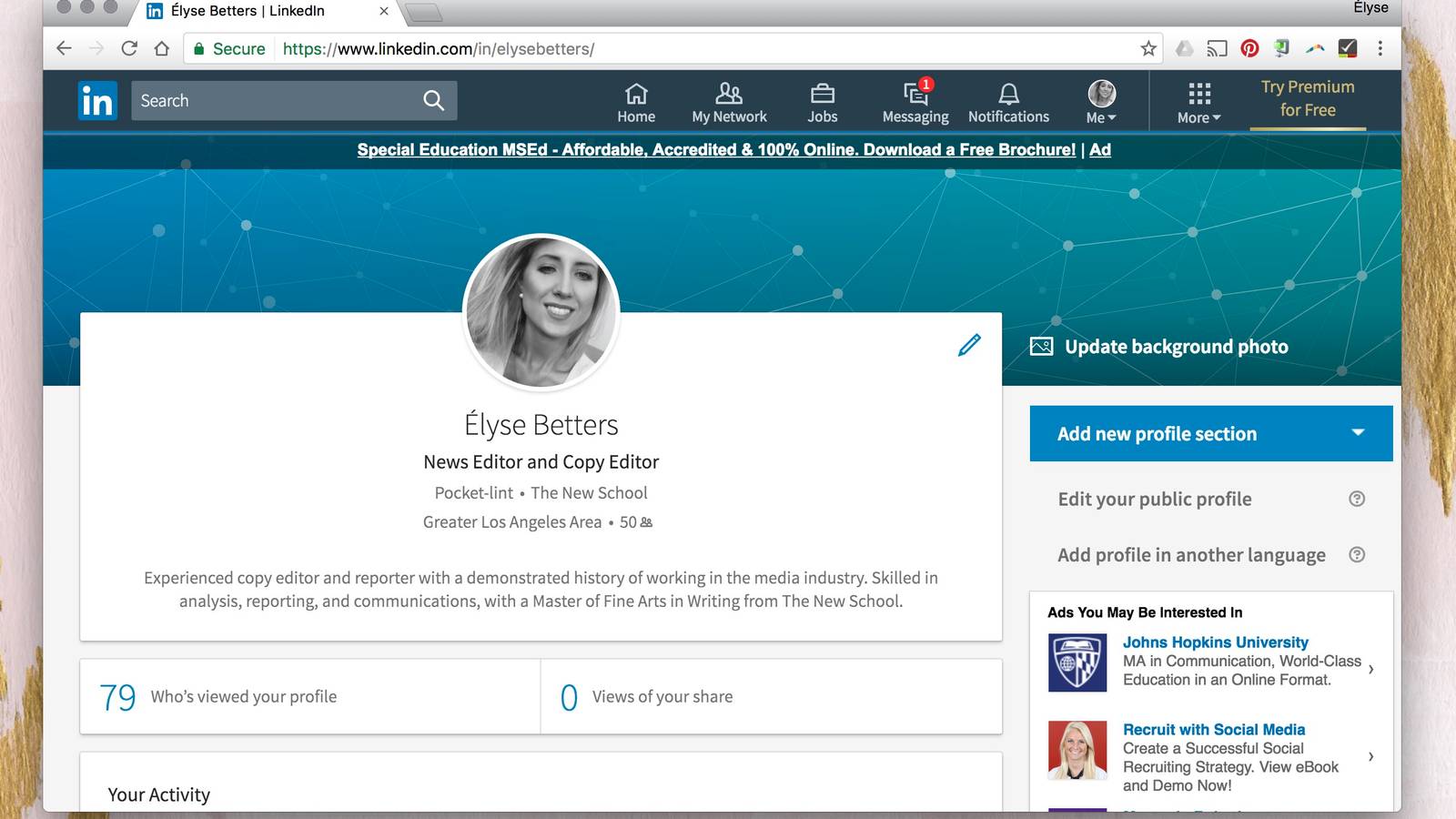The height and width of the screenshot is (819, 1456).
Task: Edit profile with the pencil icon
Action: click(x=969, y=345)
